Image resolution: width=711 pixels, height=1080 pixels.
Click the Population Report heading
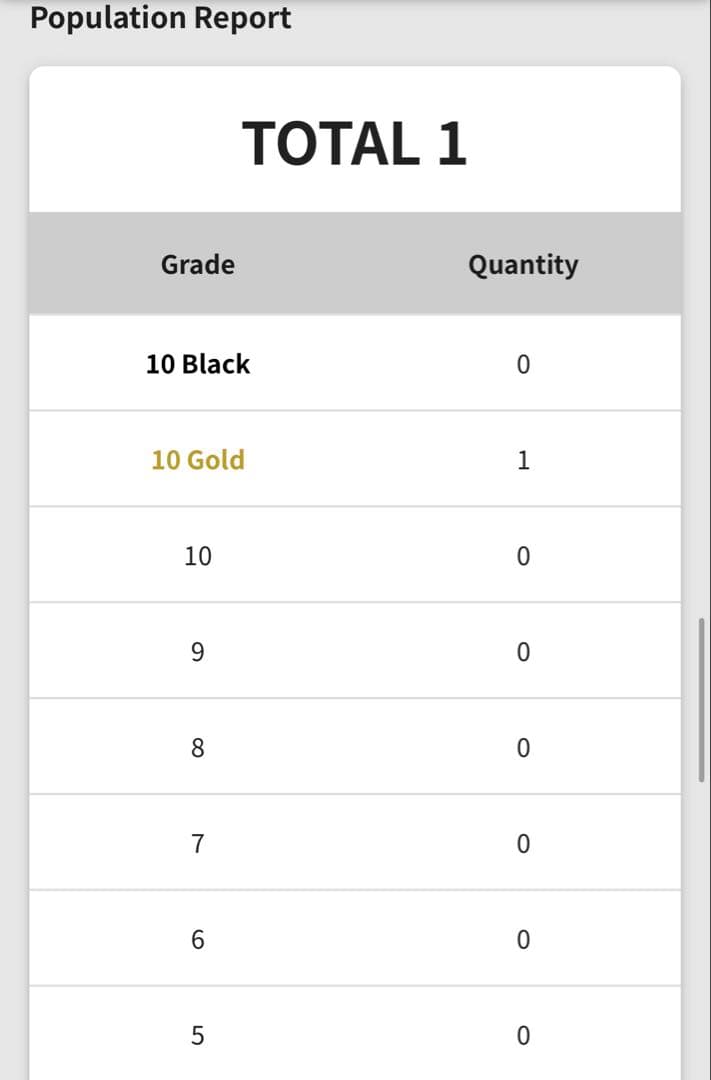pyautogui.click(x=161, y=18)
